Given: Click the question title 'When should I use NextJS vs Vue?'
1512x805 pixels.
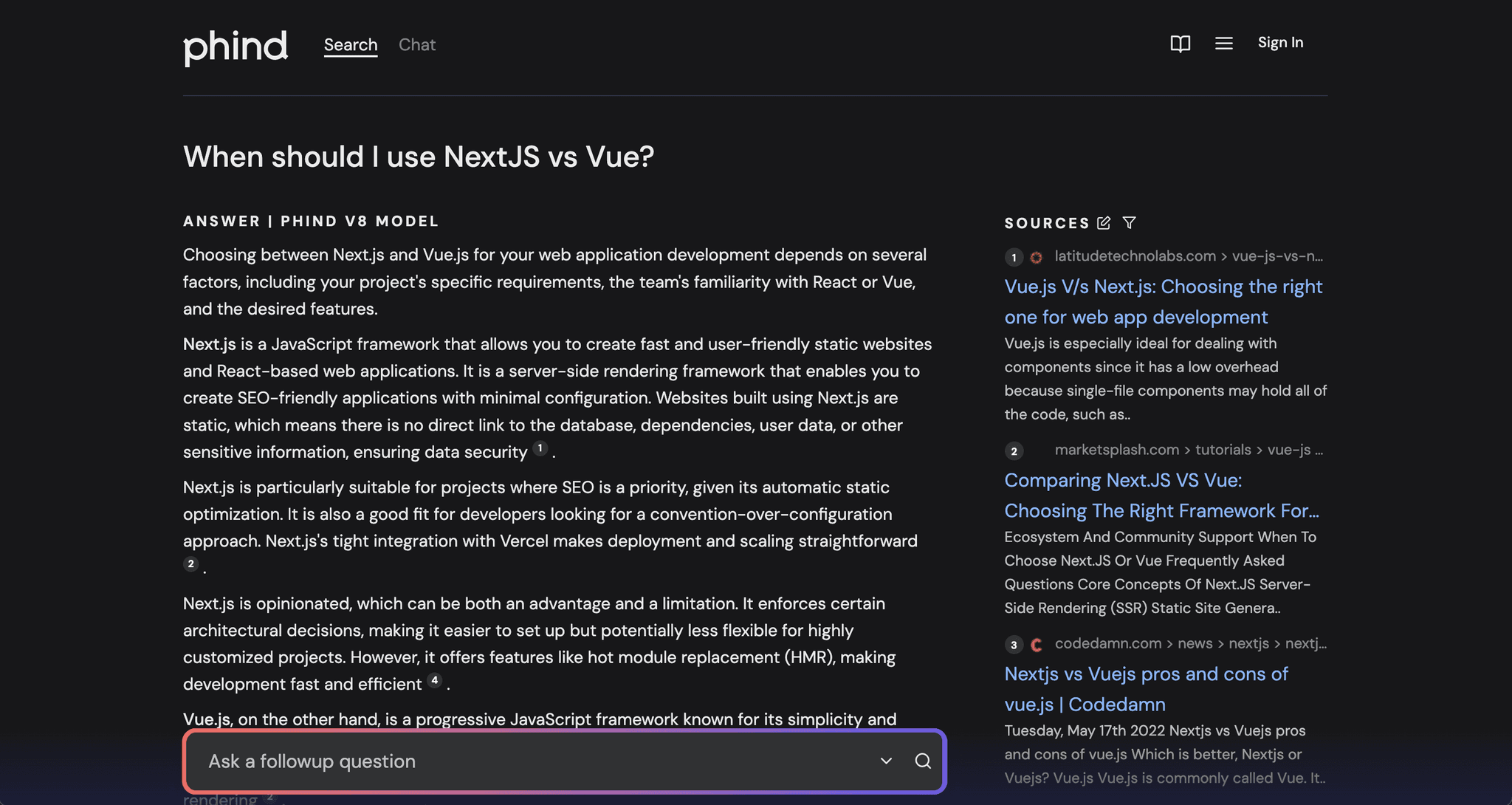Looking at the screenshot, I should pyautogui.click(x=419, y=157).
